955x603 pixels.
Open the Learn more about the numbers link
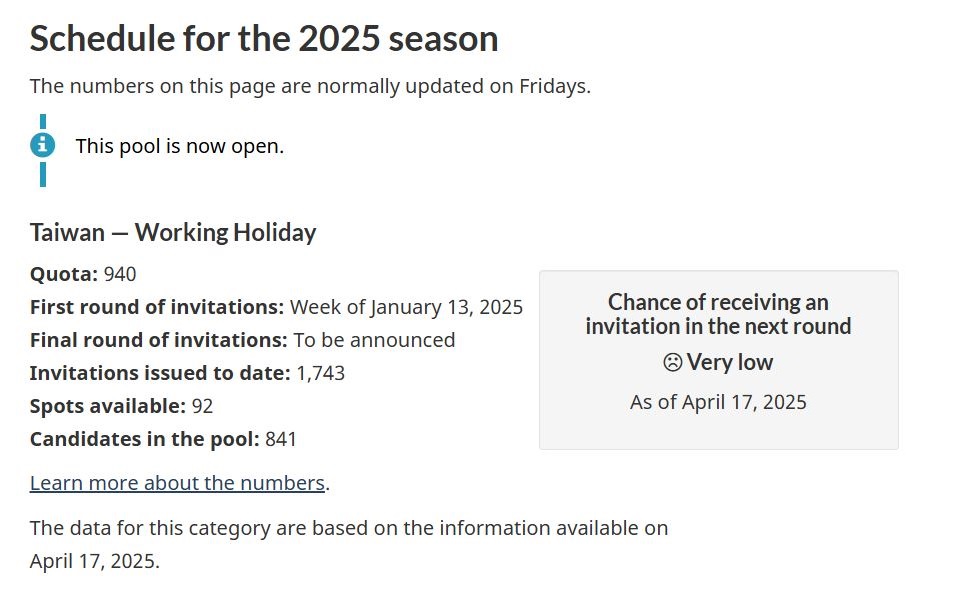(x=177, y=483)
